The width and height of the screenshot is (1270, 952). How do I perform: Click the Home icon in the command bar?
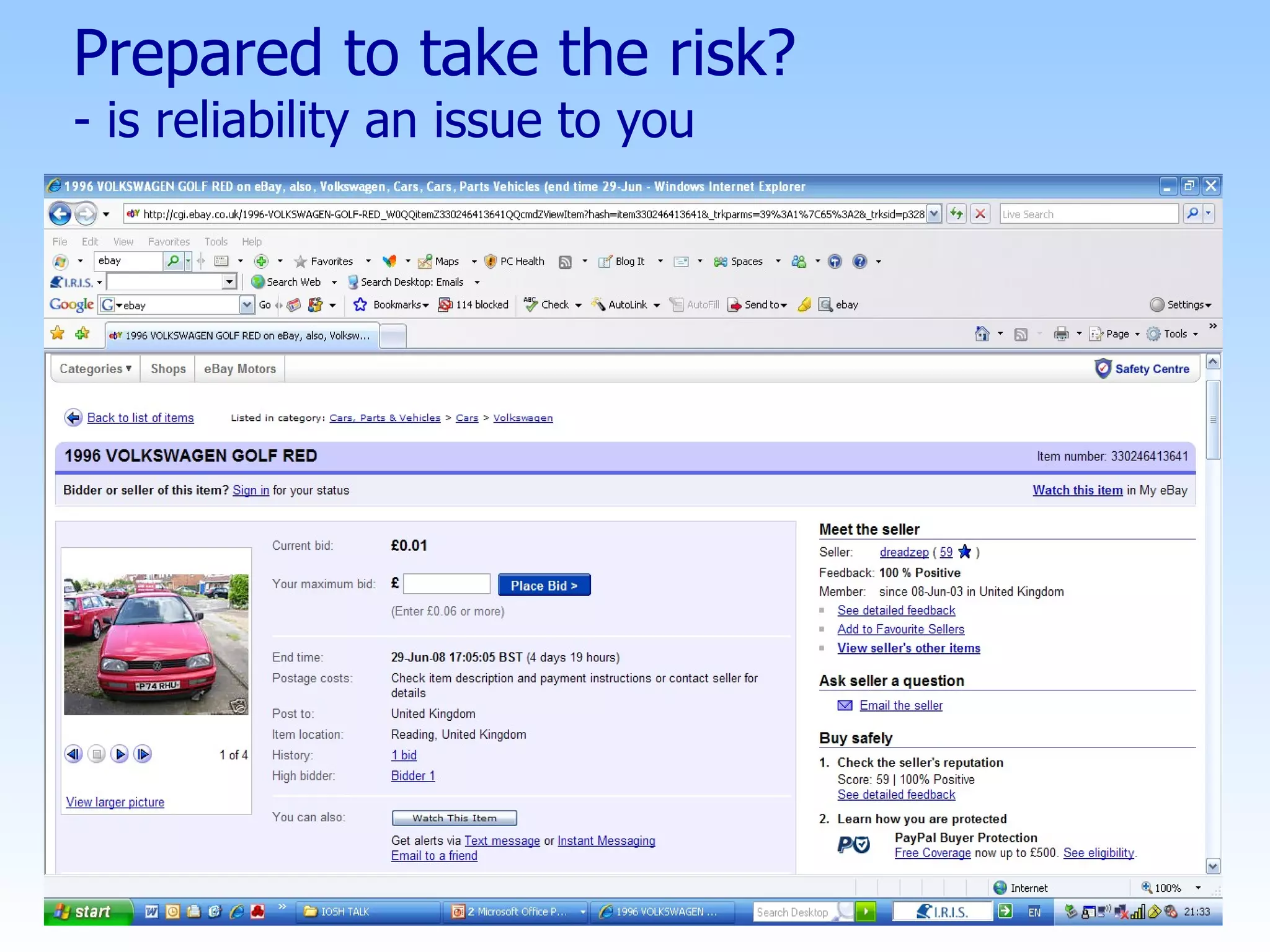tap(982, 334)
